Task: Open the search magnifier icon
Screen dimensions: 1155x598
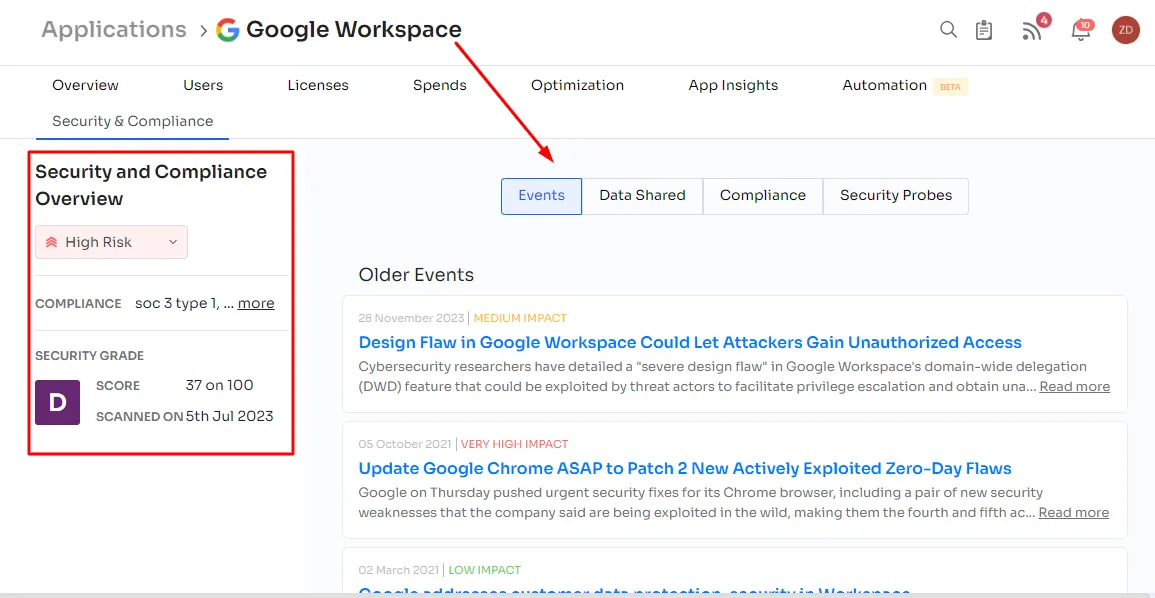Action: click(948, 29)
